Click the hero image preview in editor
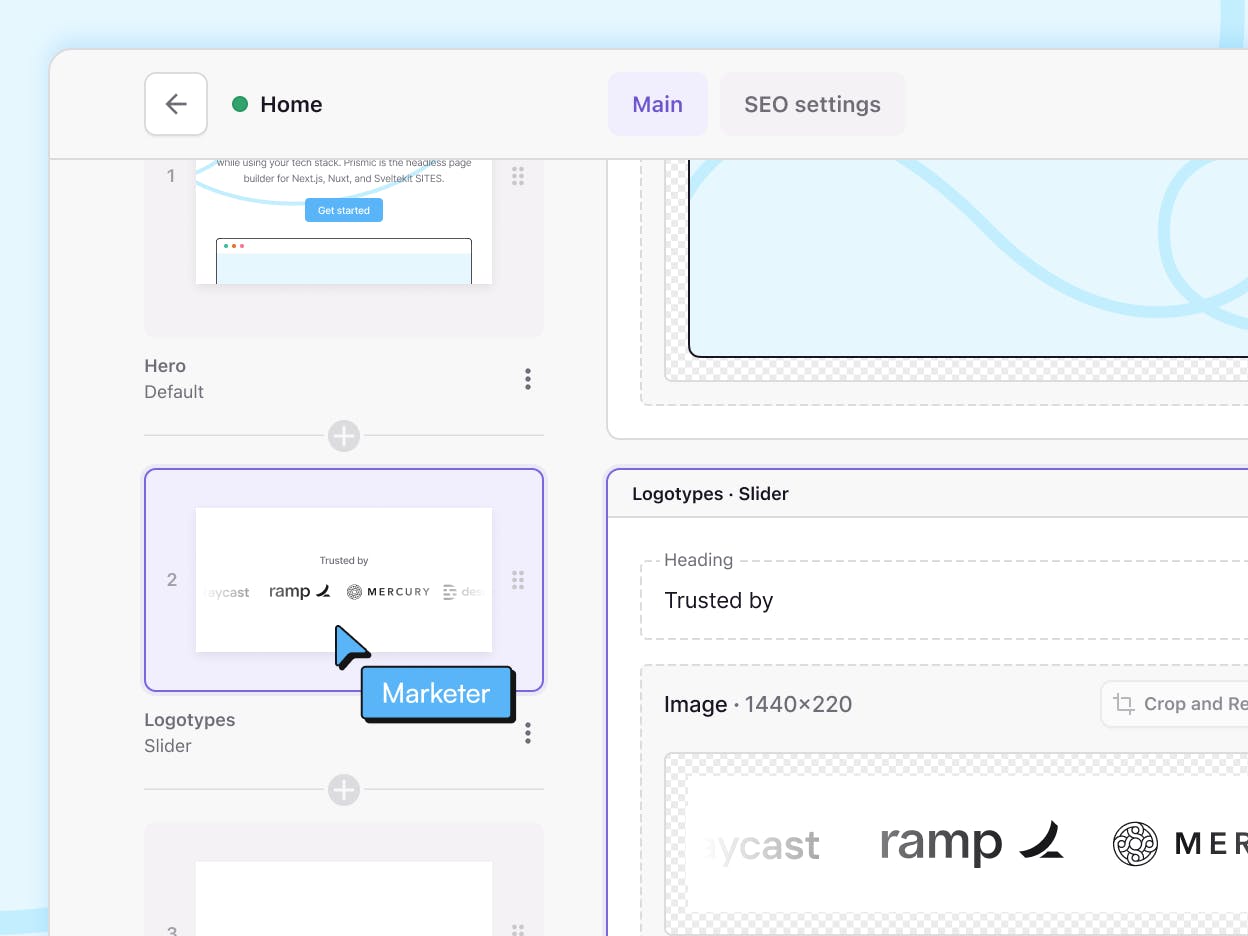The height and width of the screenshot is (936, 1248). [968, 258]
